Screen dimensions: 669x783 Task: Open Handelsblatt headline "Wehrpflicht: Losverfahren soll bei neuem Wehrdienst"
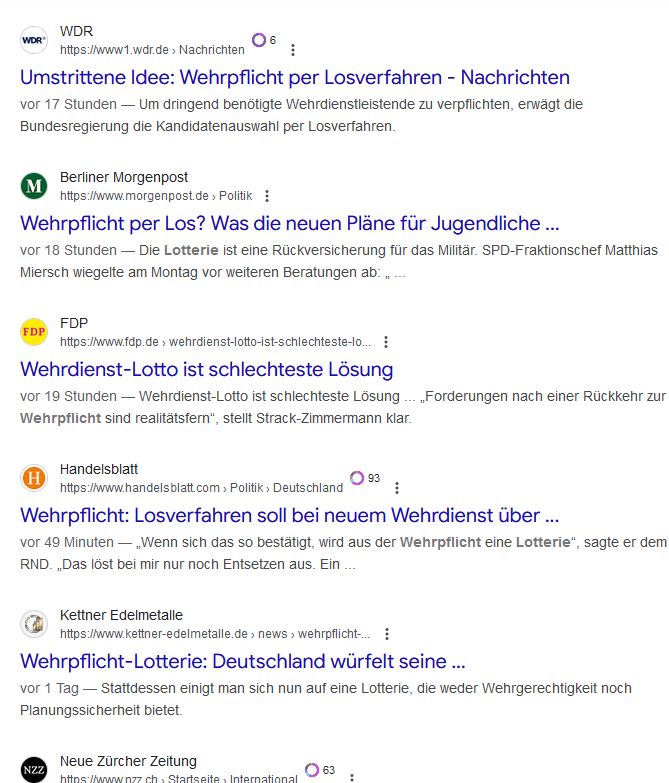(289, 515)
